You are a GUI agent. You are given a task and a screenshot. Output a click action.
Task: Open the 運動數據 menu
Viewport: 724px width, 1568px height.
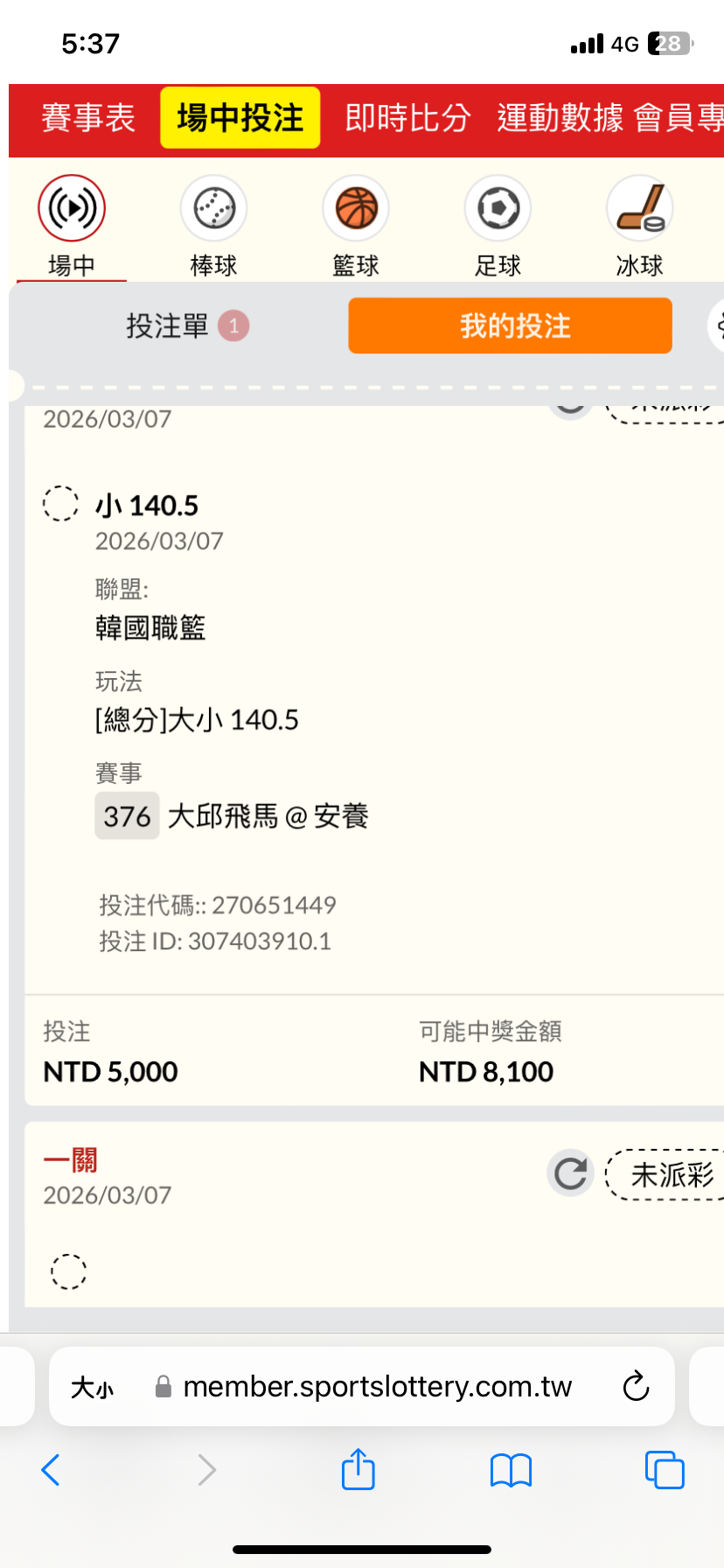click(x=560, y=117)
